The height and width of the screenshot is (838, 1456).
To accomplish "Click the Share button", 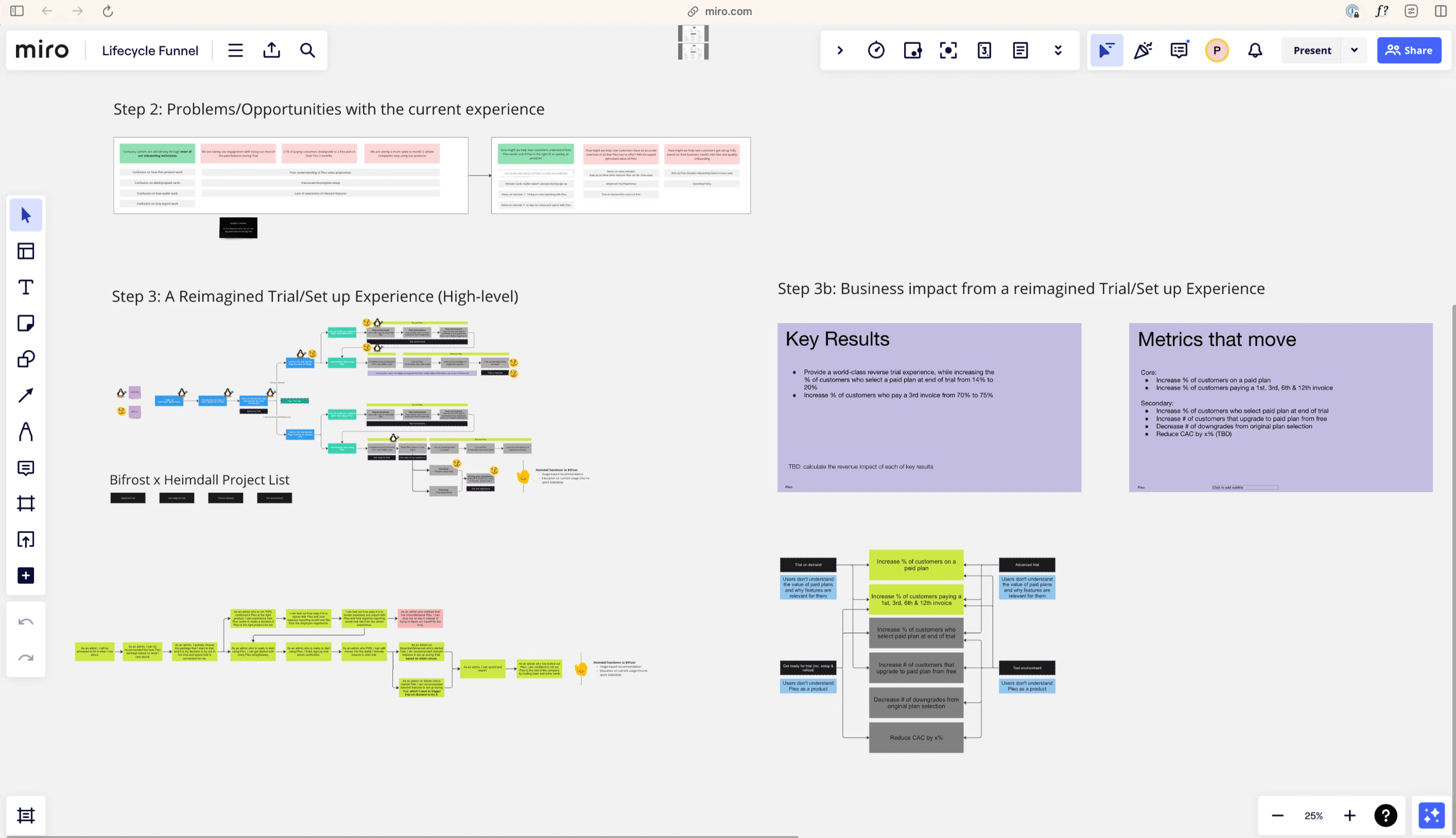I will coord(1409,50).
